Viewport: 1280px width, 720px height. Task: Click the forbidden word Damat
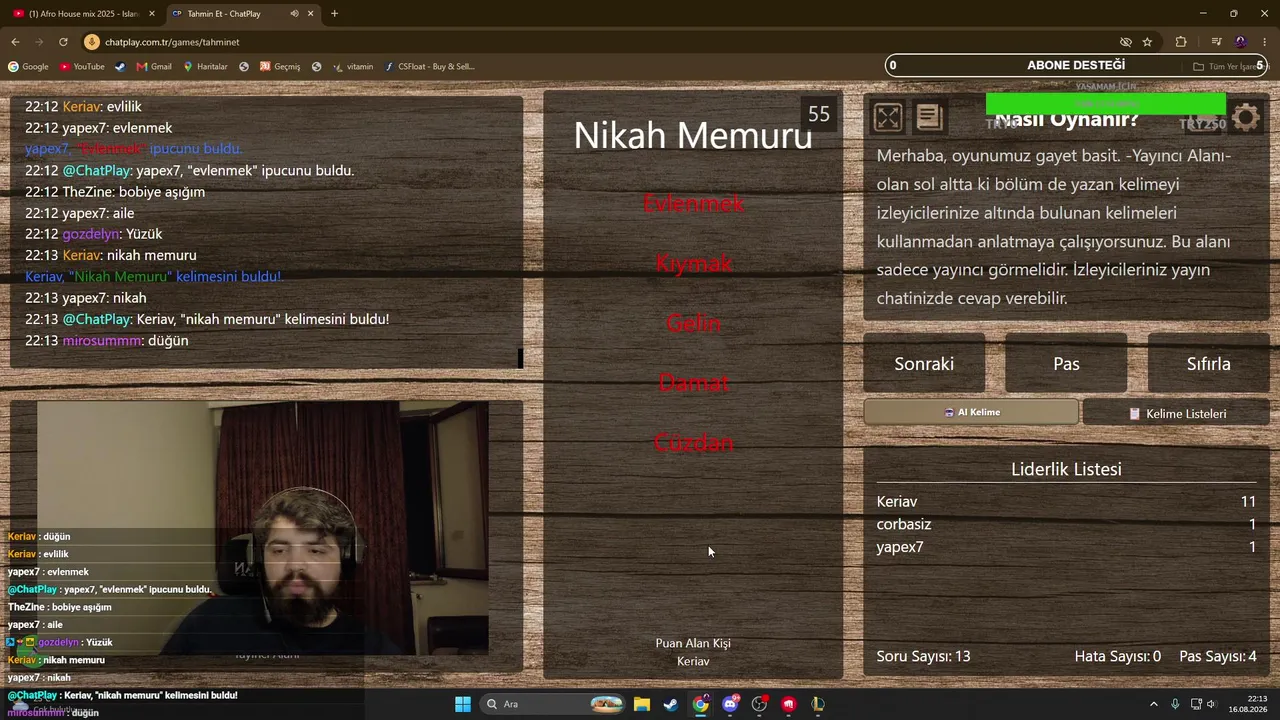point(693,383)
